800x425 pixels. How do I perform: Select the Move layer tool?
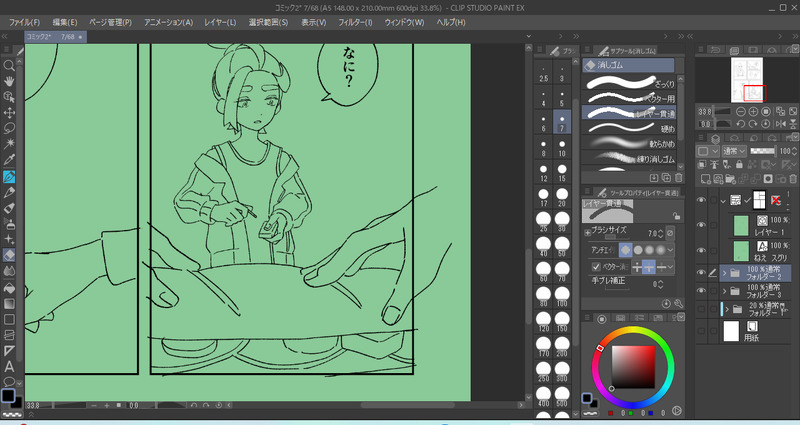tap(9, 113)
